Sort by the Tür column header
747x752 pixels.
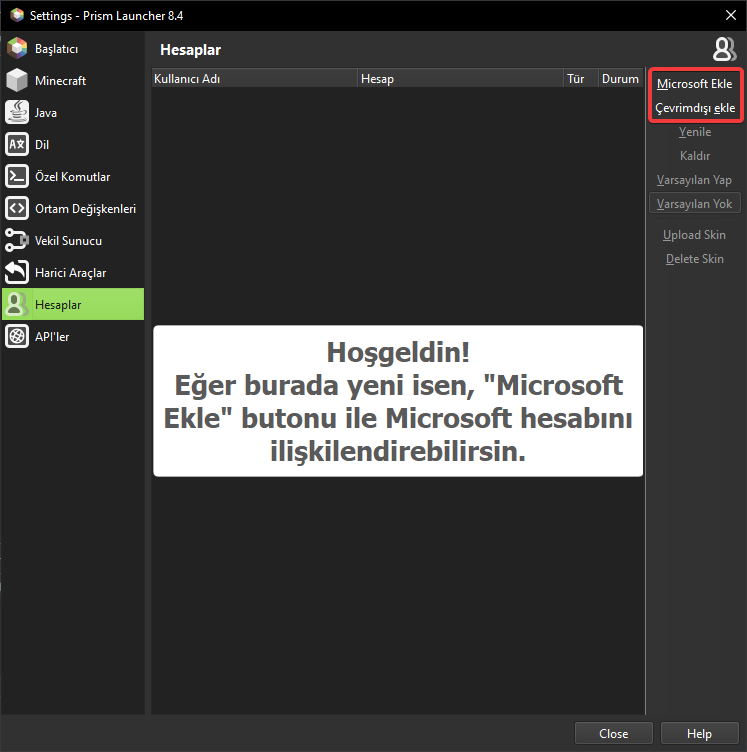point(581,79)
